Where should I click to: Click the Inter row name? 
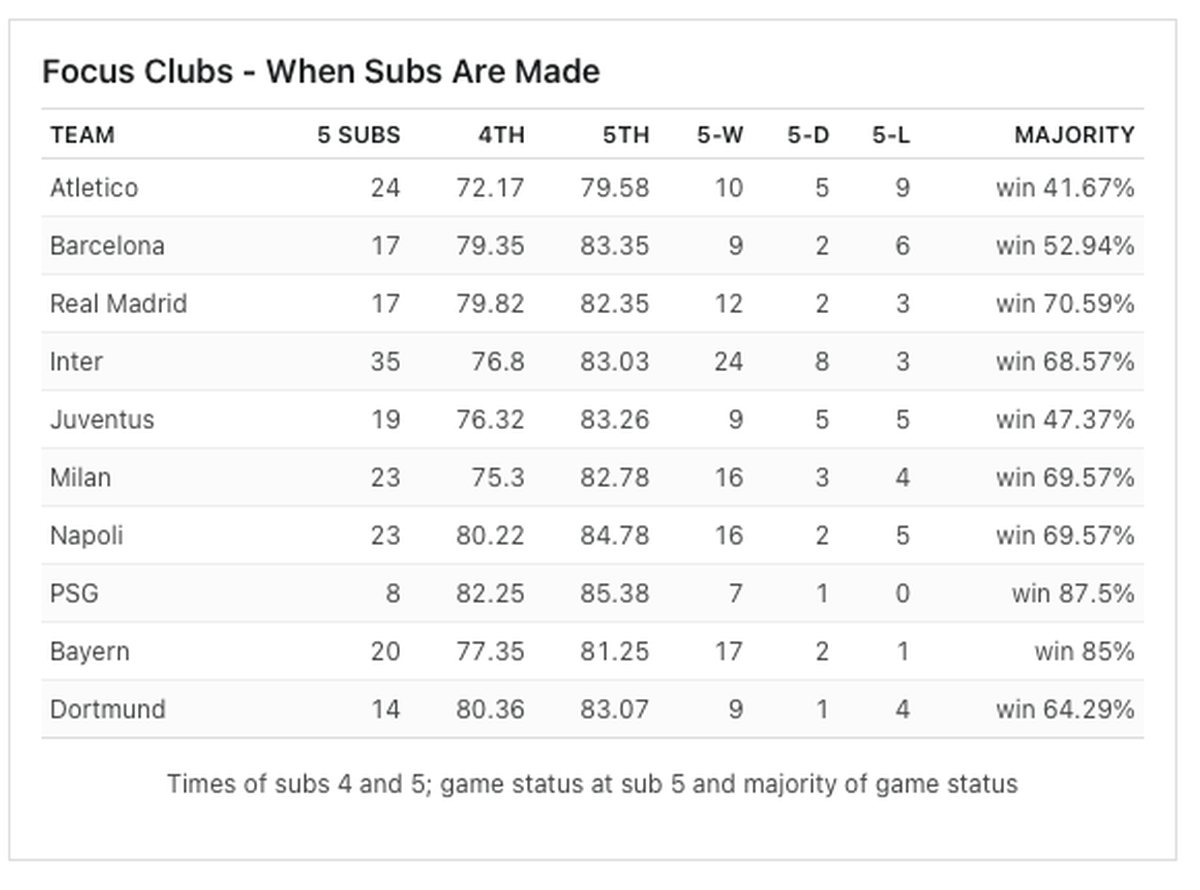click(76, 362)
